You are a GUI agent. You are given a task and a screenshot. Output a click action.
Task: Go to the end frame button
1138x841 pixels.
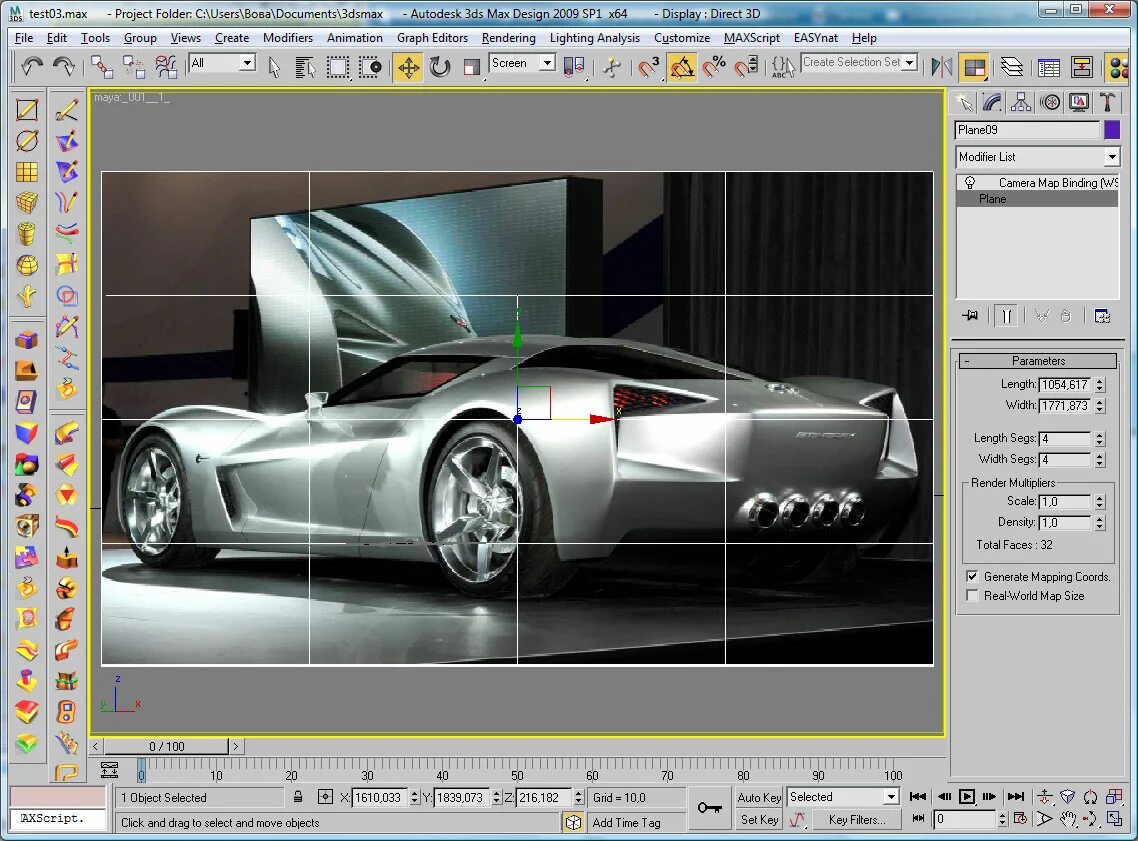click(x=1016, y=797)
